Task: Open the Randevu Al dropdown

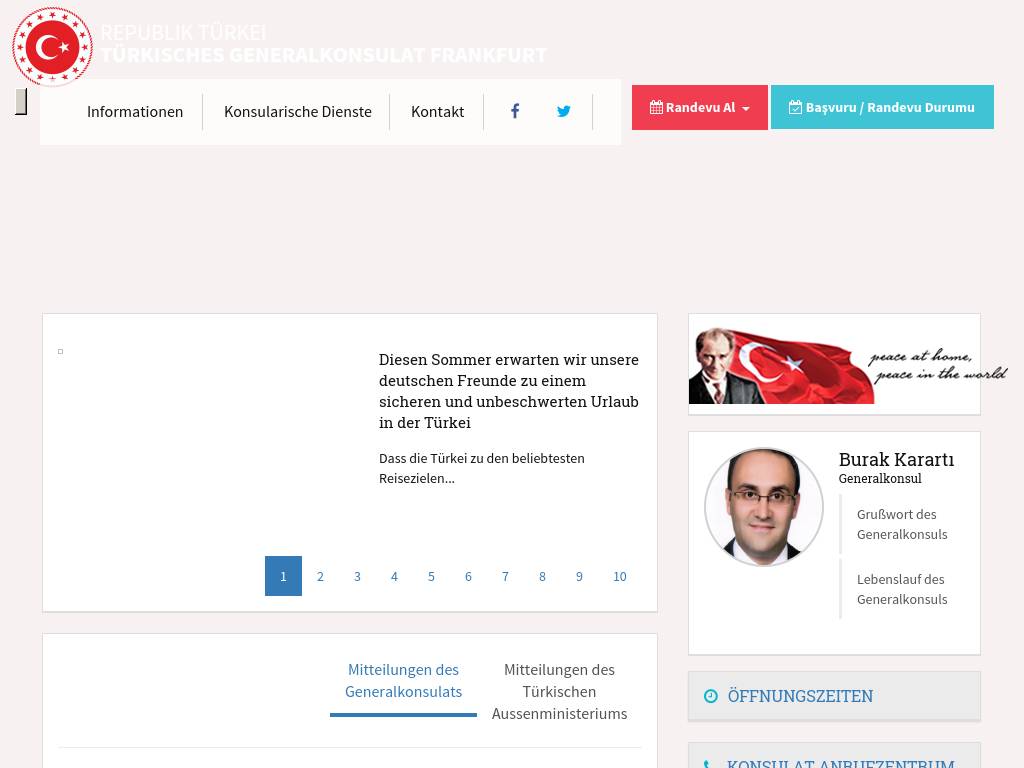Action: point(700,108)
